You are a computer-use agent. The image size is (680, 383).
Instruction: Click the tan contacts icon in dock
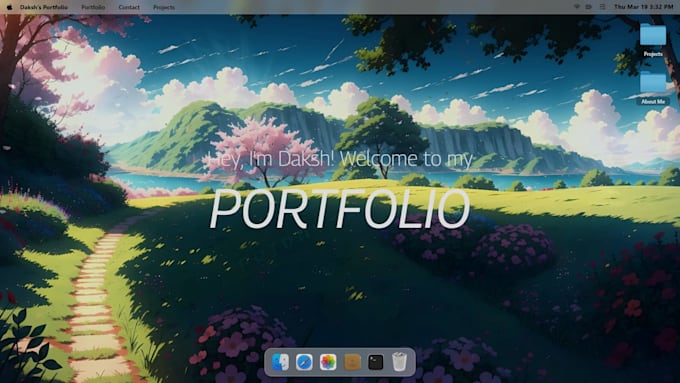tap(352, 362)
